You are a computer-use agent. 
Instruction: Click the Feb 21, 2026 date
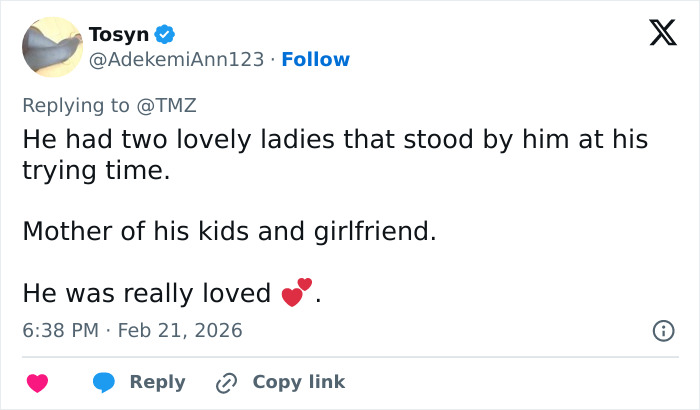pos(180,330)
